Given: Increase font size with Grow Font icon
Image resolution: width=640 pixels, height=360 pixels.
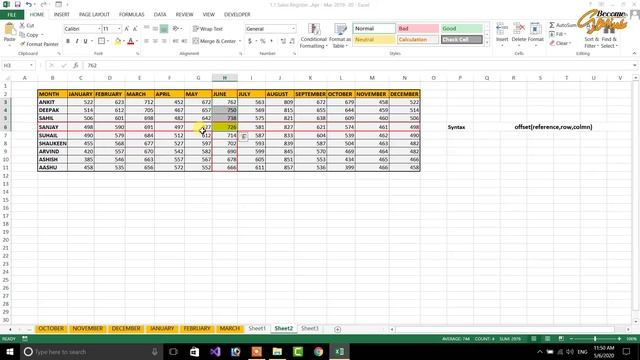Looking at the screenshot, I should point(127,29).
